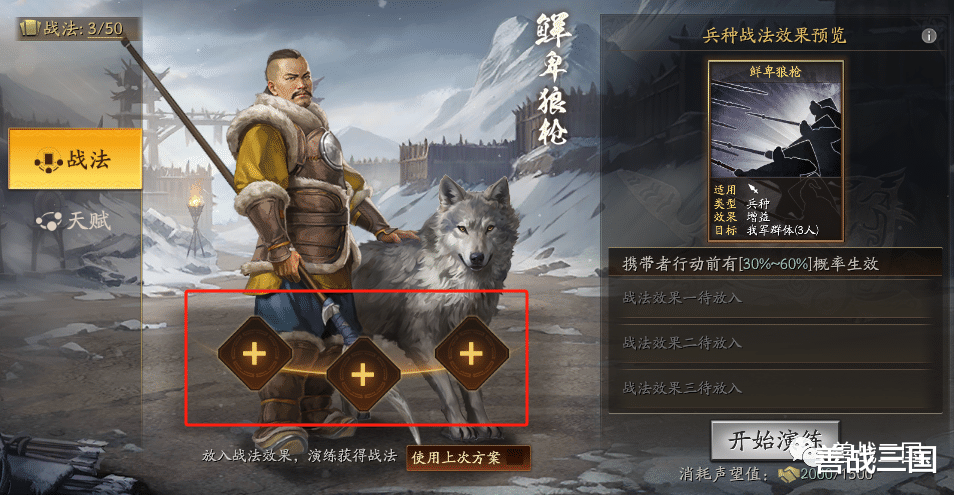This screenshot has width=954, height=495.
Task: Select the 战法效果二待放入 row
Action: (x=775, y=342)
